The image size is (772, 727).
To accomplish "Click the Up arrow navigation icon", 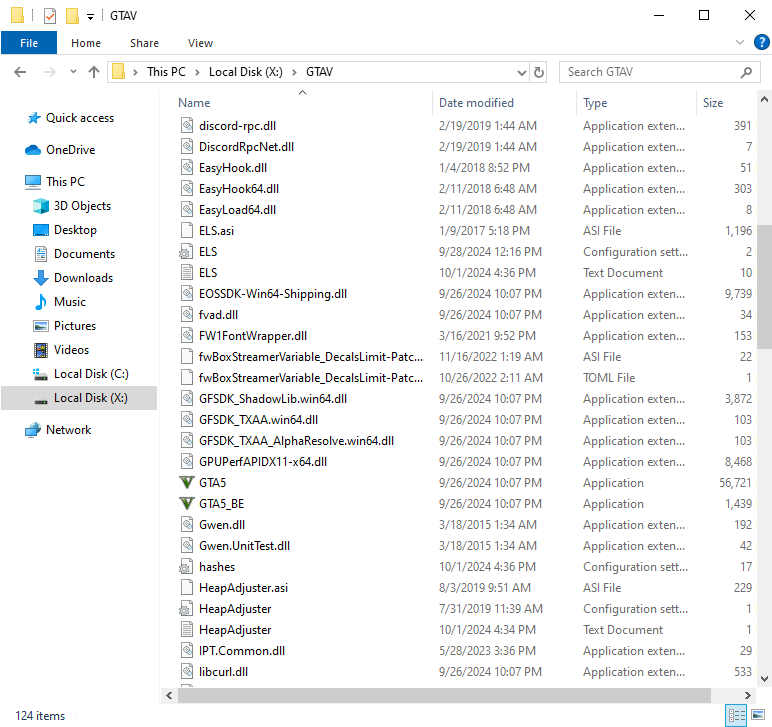I will click(94, 72).
